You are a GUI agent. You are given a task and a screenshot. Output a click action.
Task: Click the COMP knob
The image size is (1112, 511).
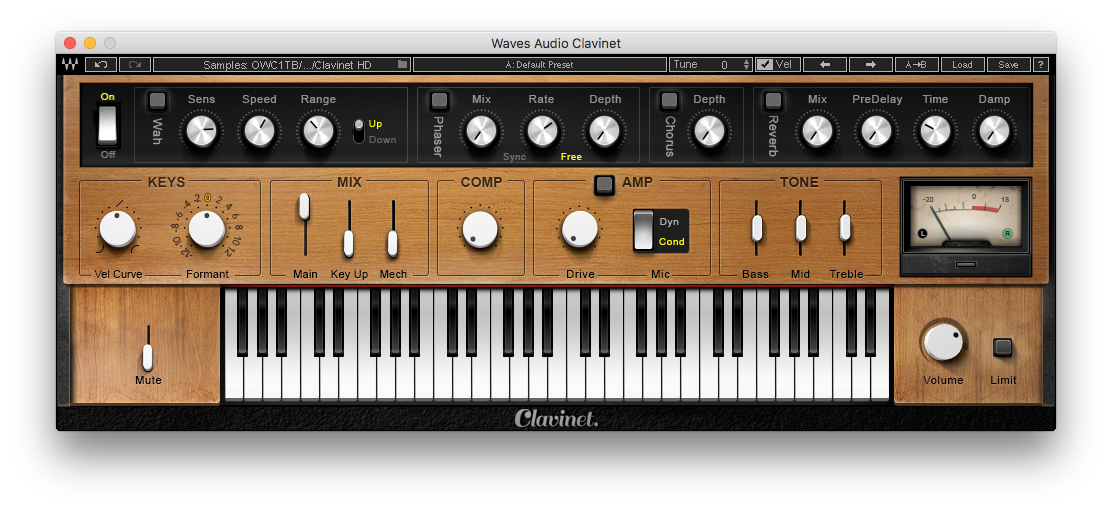pyautogui.click(x=480, y=229)
